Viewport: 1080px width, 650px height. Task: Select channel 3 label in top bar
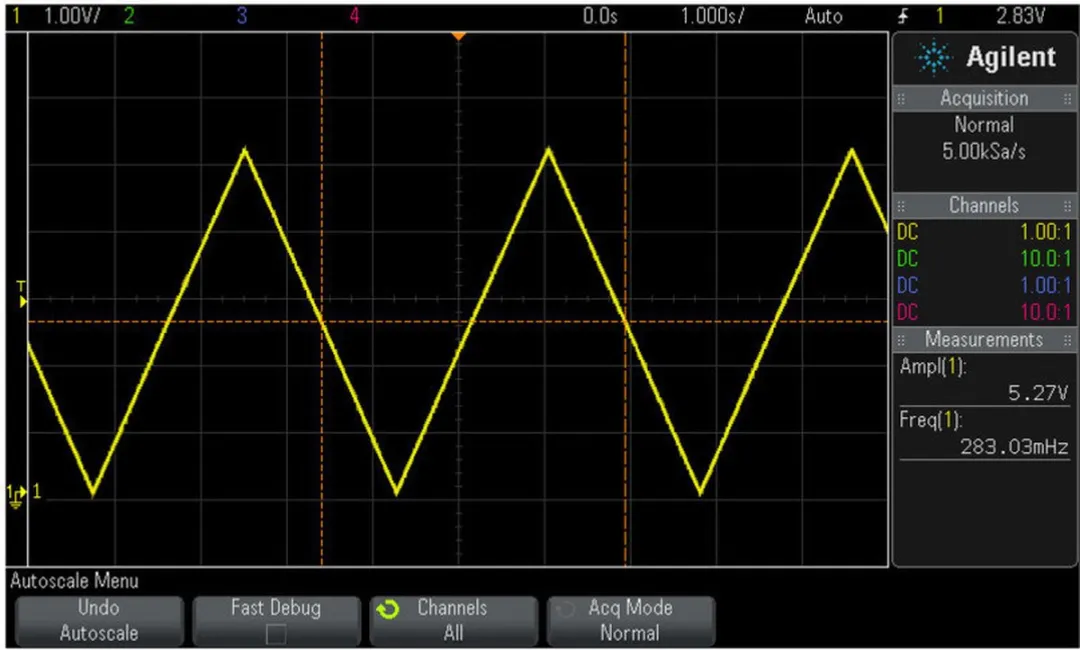(x=241, y=17)
